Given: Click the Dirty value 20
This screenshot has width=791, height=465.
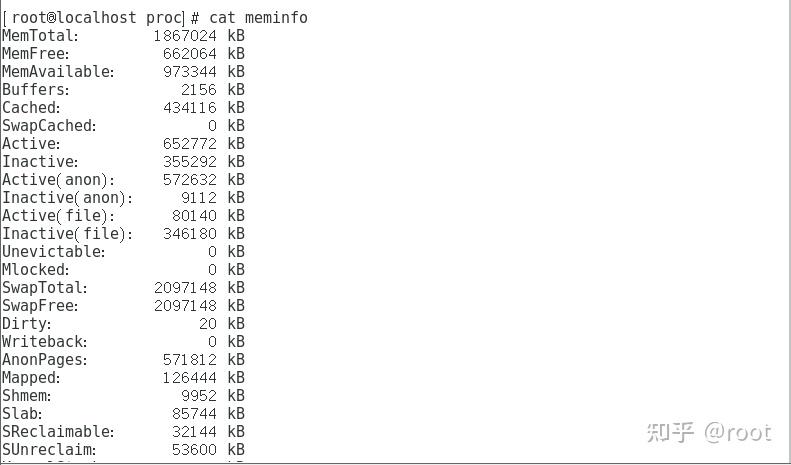Looking at the screenshot, I should pos(208,324).
